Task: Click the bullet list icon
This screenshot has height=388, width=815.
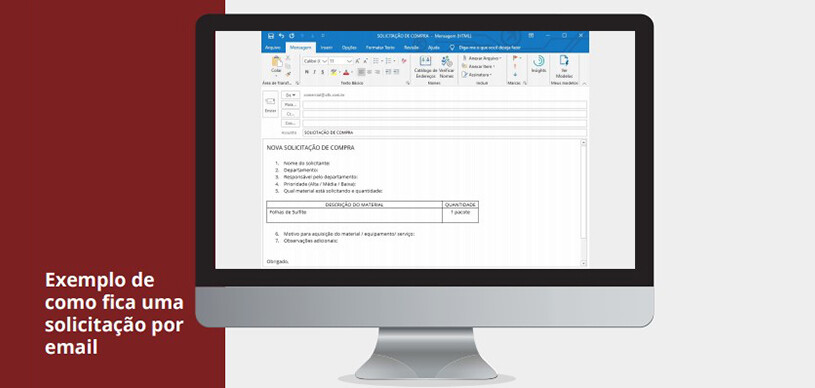Action: pos(376,61)
